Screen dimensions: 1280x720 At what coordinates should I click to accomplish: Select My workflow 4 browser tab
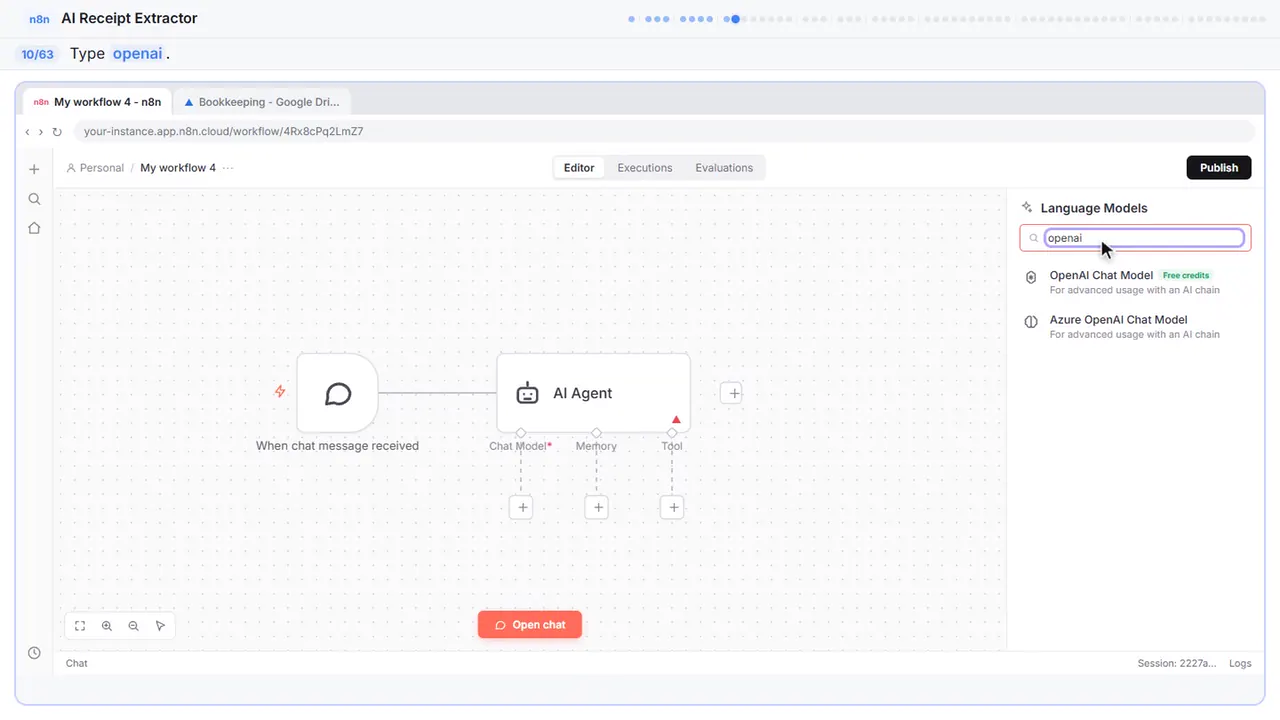[97, 102]
